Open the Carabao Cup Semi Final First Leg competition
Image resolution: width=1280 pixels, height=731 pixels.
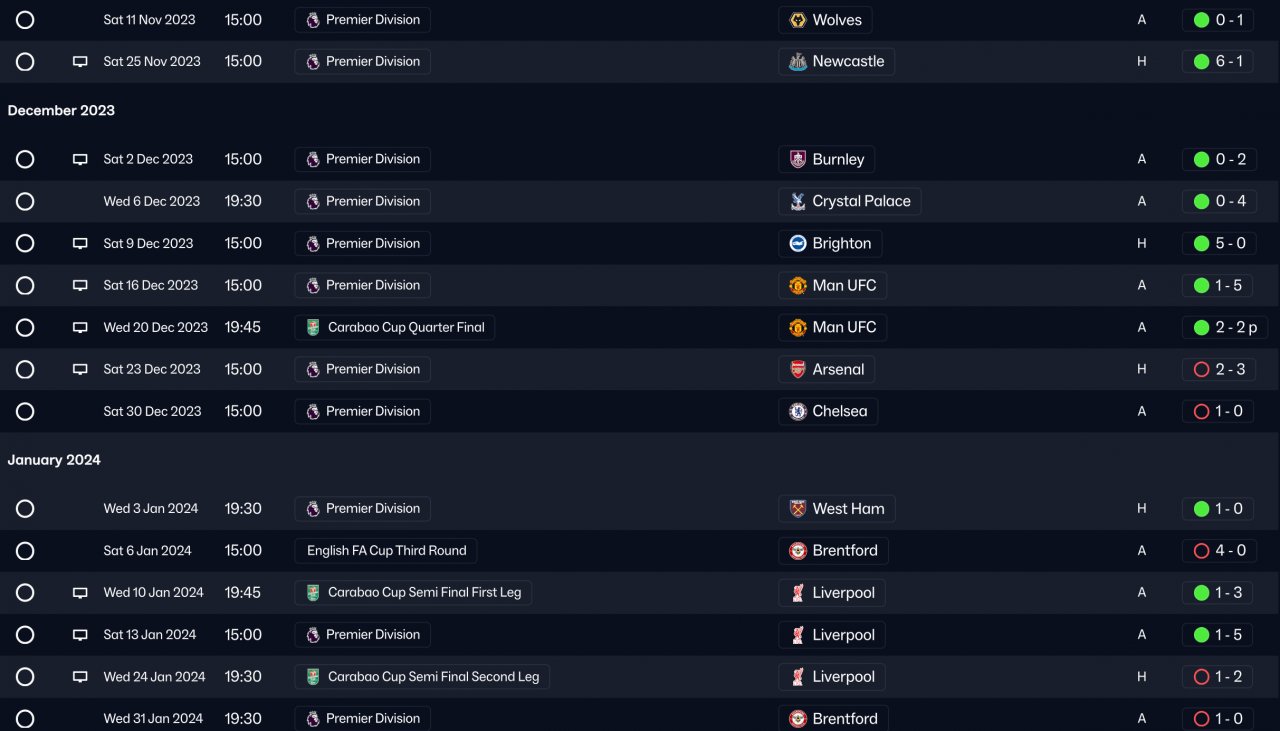pyautogui.click(x=424, y=593)
